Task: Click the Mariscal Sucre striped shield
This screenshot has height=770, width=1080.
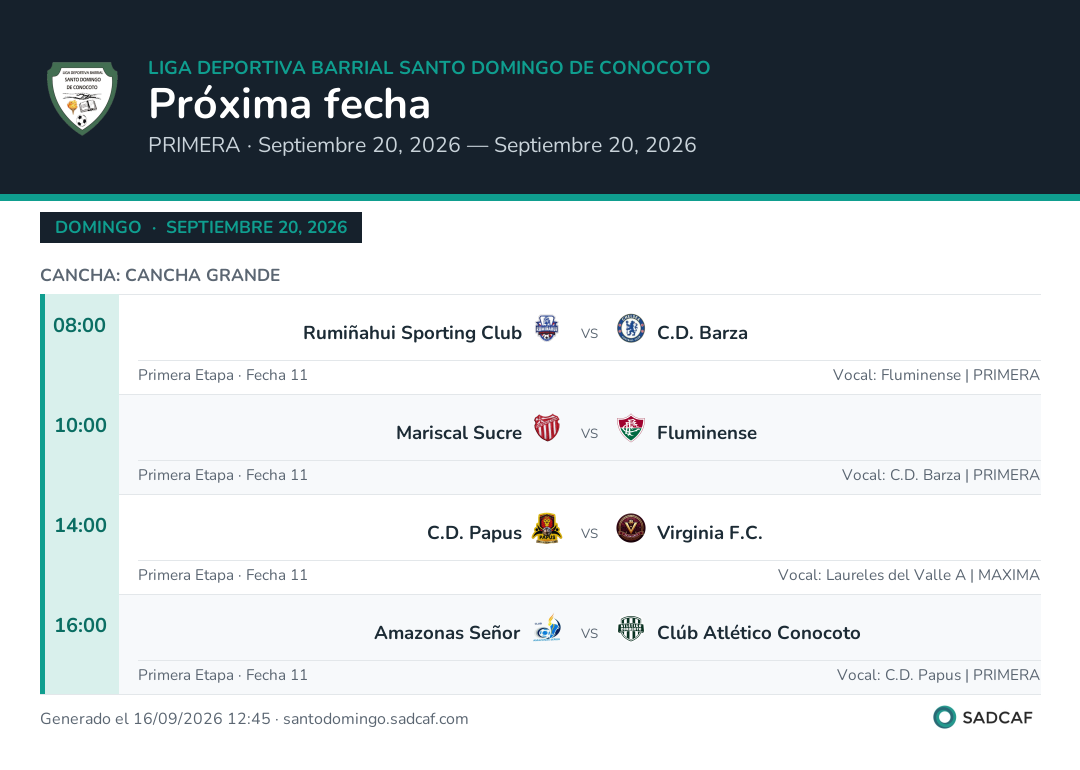Action: click(x=547, y=428)
